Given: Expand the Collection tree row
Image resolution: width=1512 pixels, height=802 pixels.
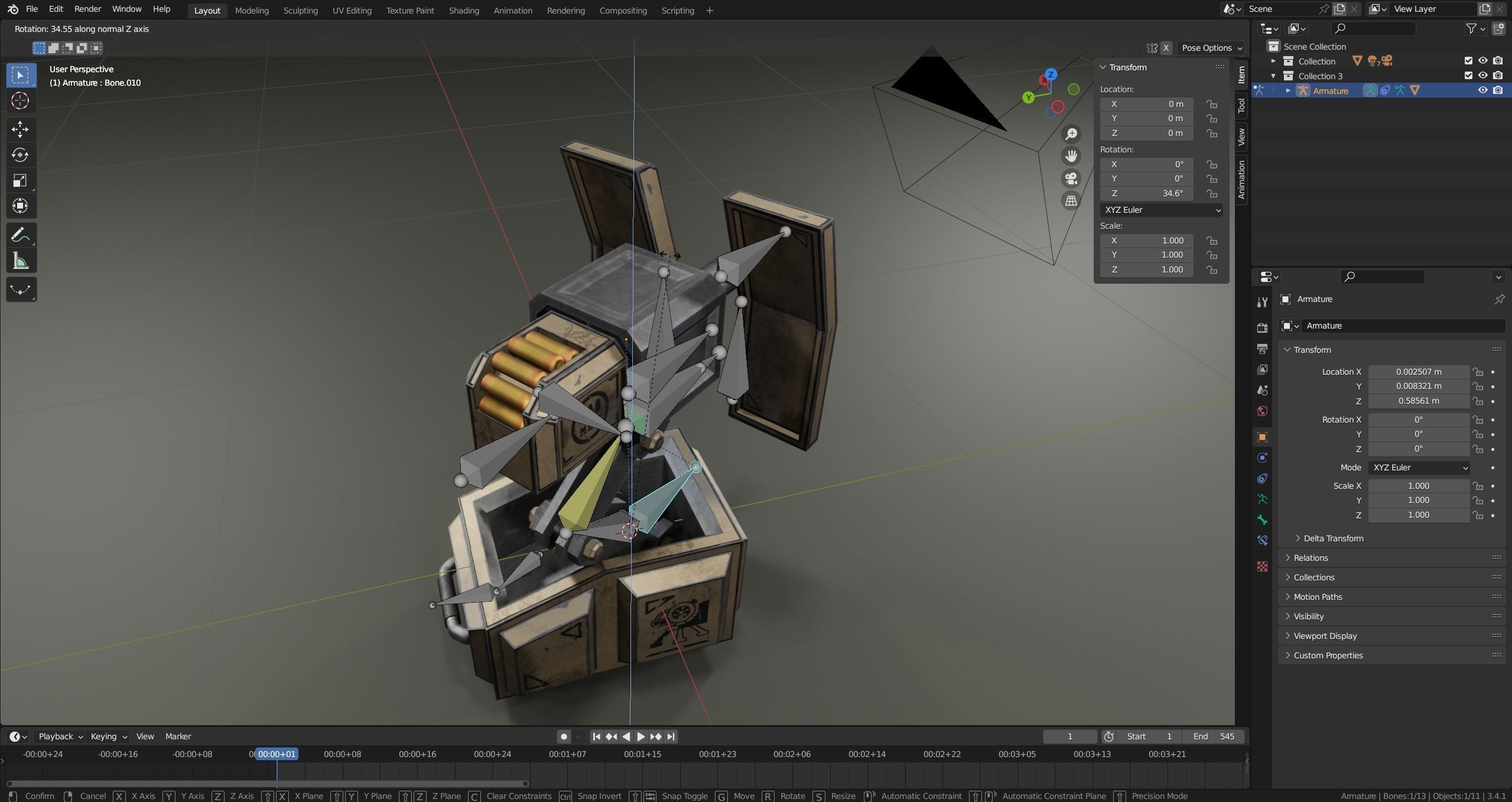Looking at the screenshot, I should pos(1273,61).
